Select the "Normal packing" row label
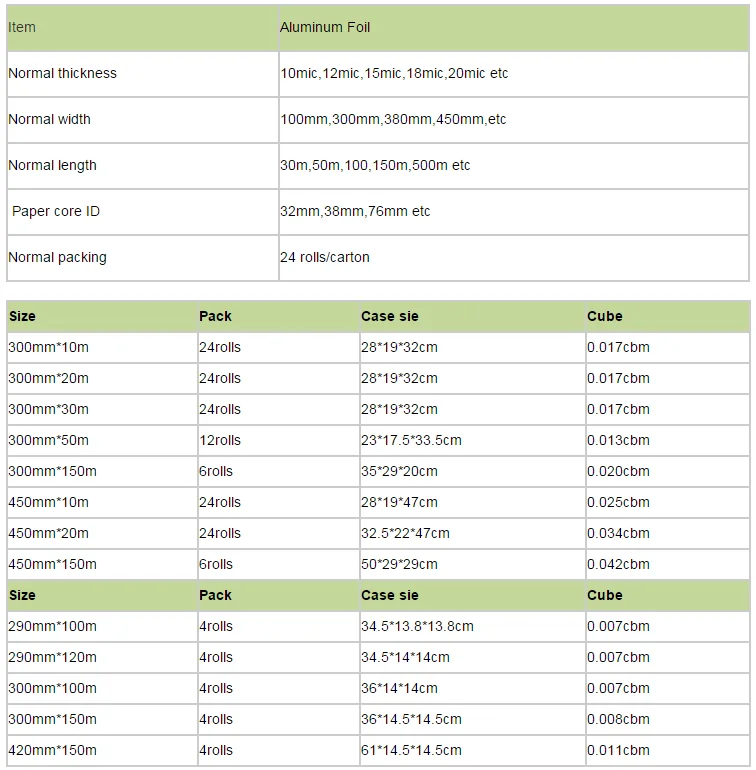Viewport: 756px width, 770px height. [57, 257]
